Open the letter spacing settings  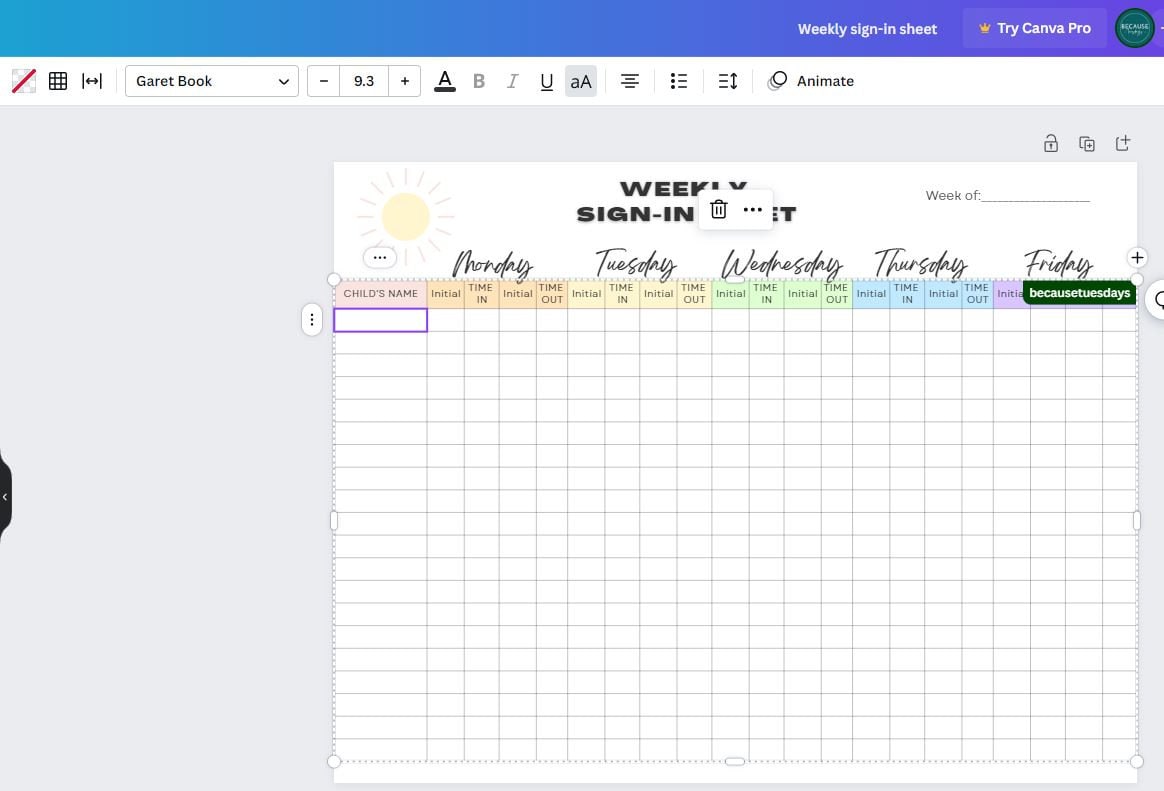(x=92, y=81)
